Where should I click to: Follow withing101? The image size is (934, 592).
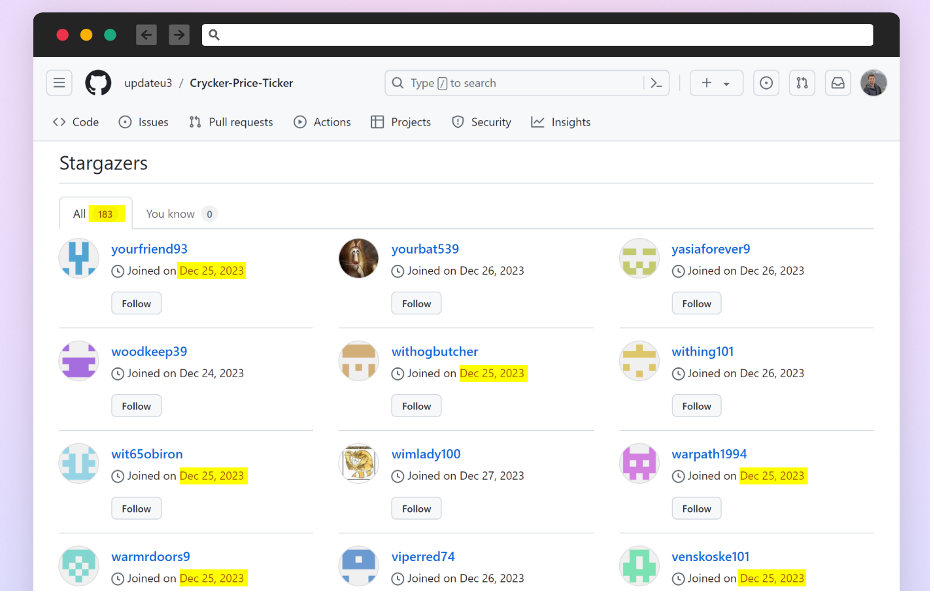[x=696, y=406]
